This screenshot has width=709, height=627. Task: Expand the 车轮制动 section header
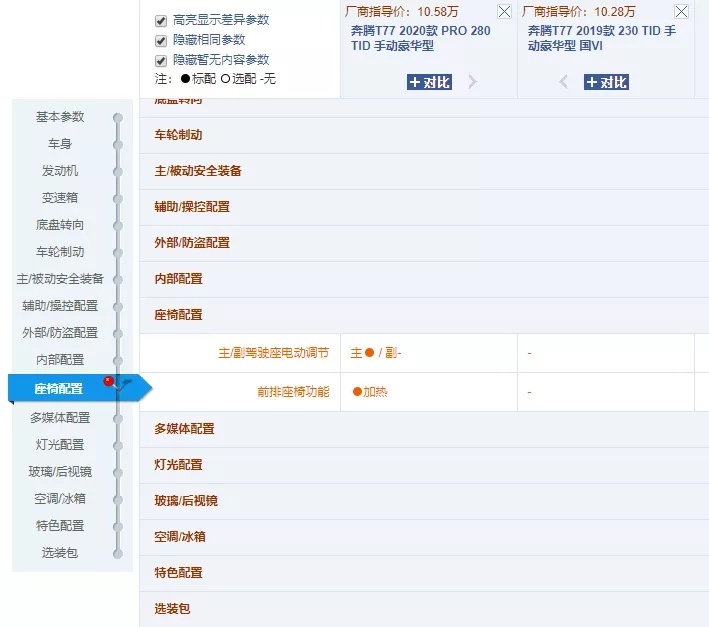click(x=424, y=135)
